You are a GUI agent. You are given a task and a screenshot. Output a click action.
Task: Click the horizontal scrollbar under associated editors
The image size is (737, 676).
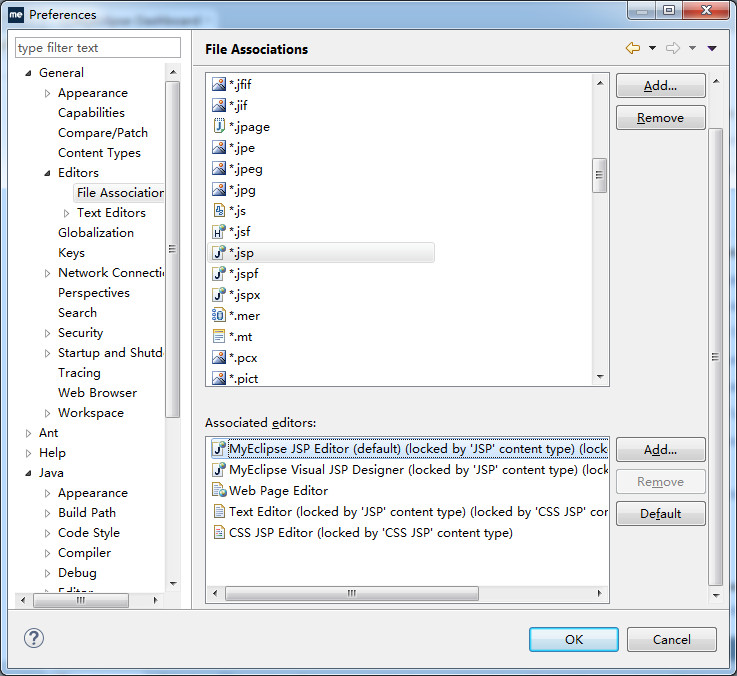350,594
